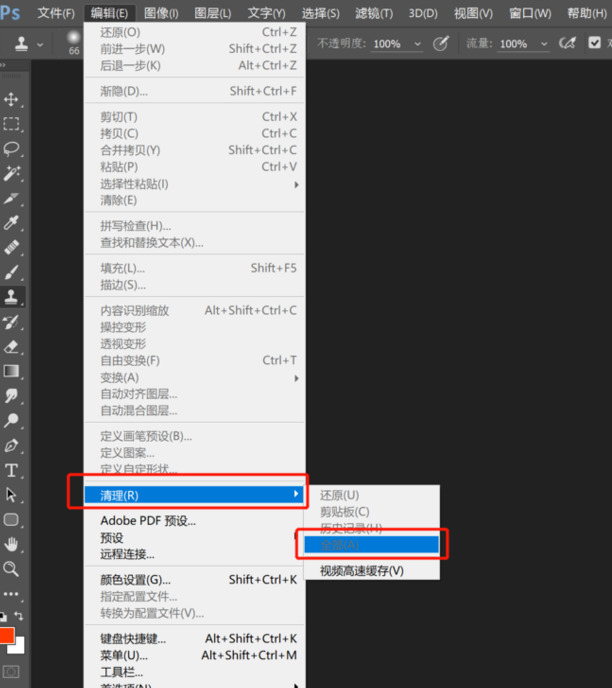Expand the toolbox double-arrow at top
The height and width of the screenshot is (688, 612).
(3, 65)
